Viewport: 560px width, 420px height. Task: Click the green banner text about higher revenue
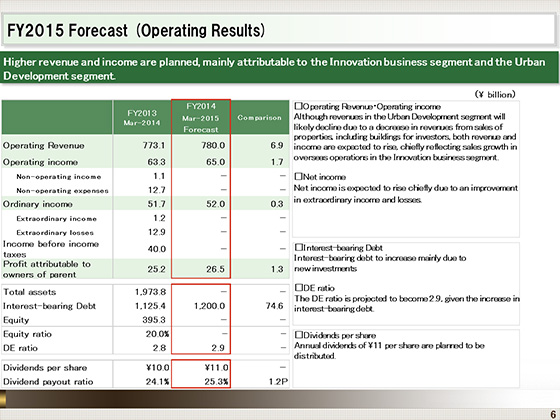(274, 69)
